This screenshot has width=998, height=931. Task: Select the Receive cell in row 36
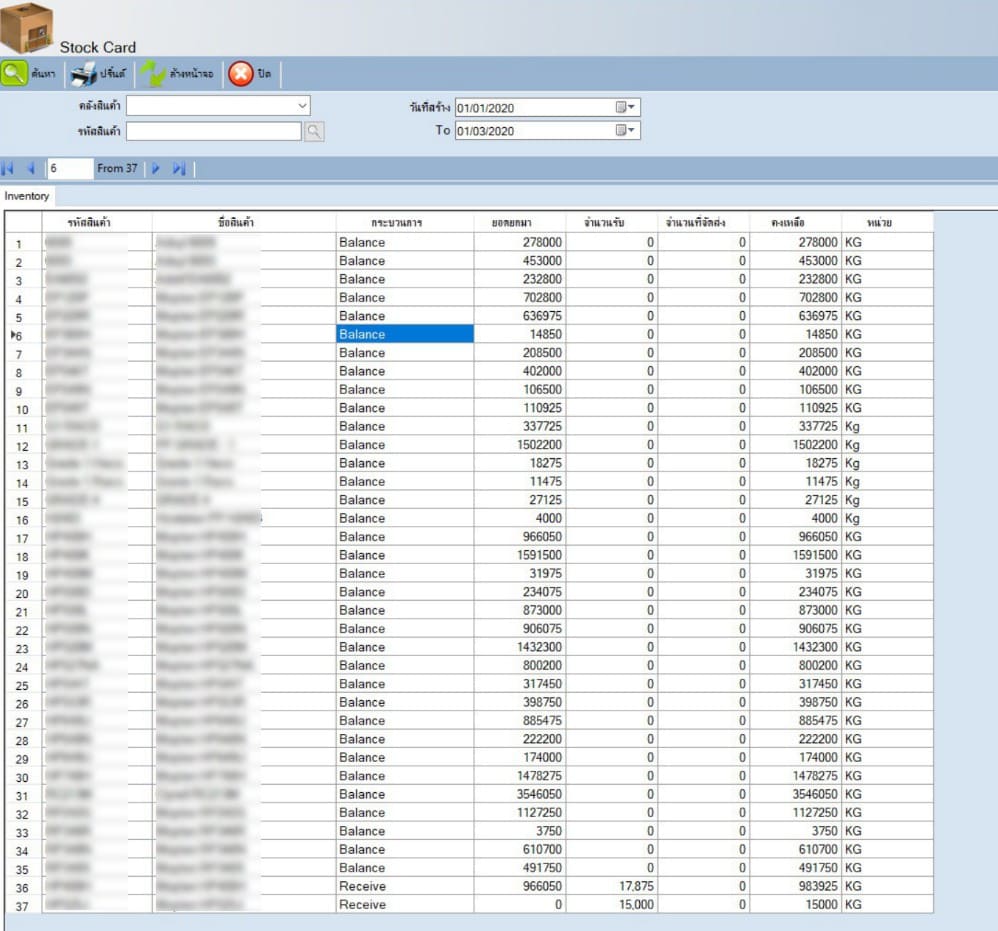click(404, 886)
